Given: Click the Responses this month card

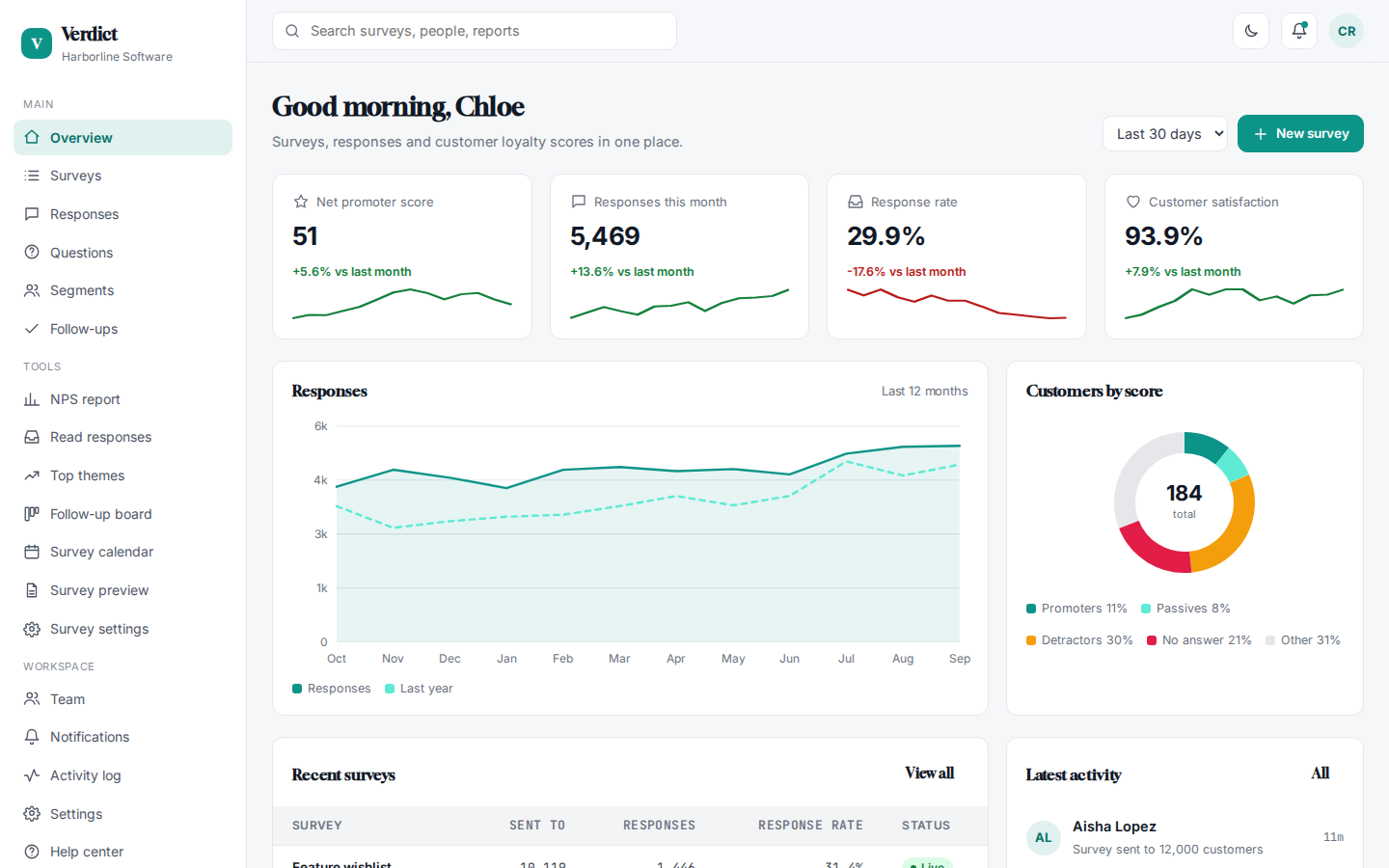Looking at the screenshot, I should [x=679, y=257].
